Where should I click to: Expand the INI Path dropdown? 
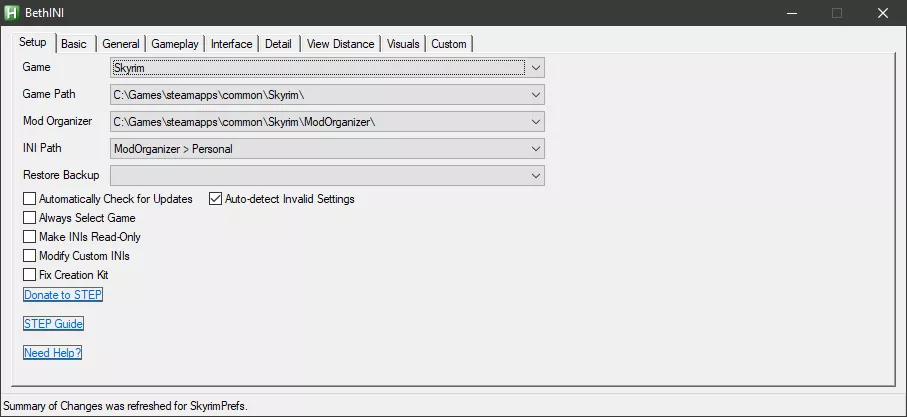coord(327,149)
